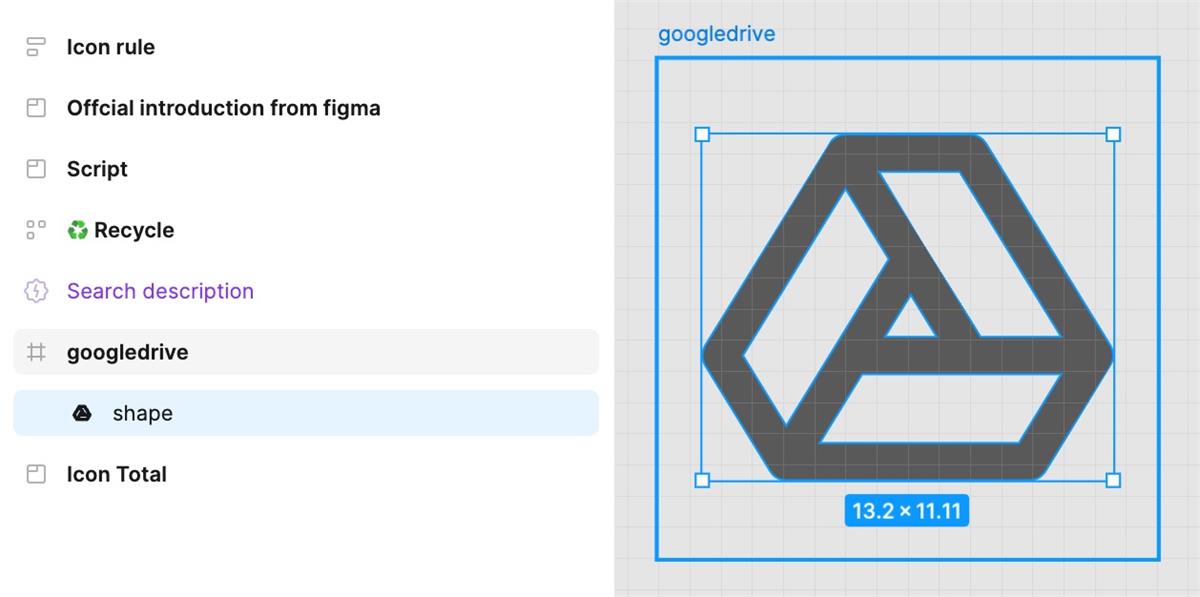The height and width of the screenshot is (597, 1200).
Task: Click the Script page icon
Action: [x=36, y=169]
